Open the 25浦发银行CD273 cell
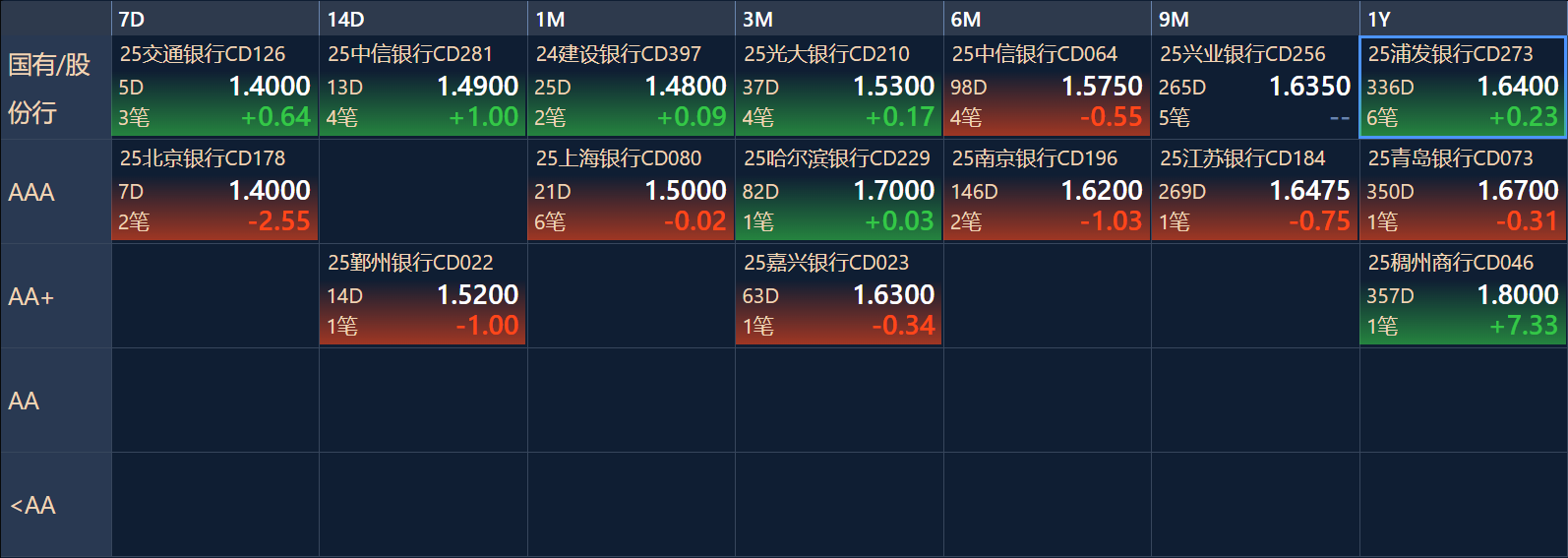This screenshot has width=1568, height=558. pyautogui.click(x=1464, y=87)
